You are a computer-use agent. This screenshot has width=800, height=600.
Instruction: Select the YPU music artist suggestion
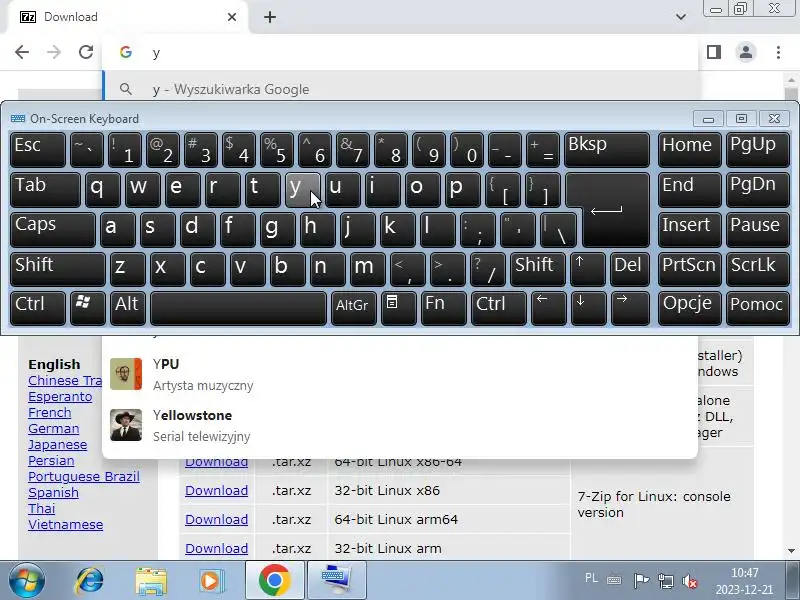400,374
